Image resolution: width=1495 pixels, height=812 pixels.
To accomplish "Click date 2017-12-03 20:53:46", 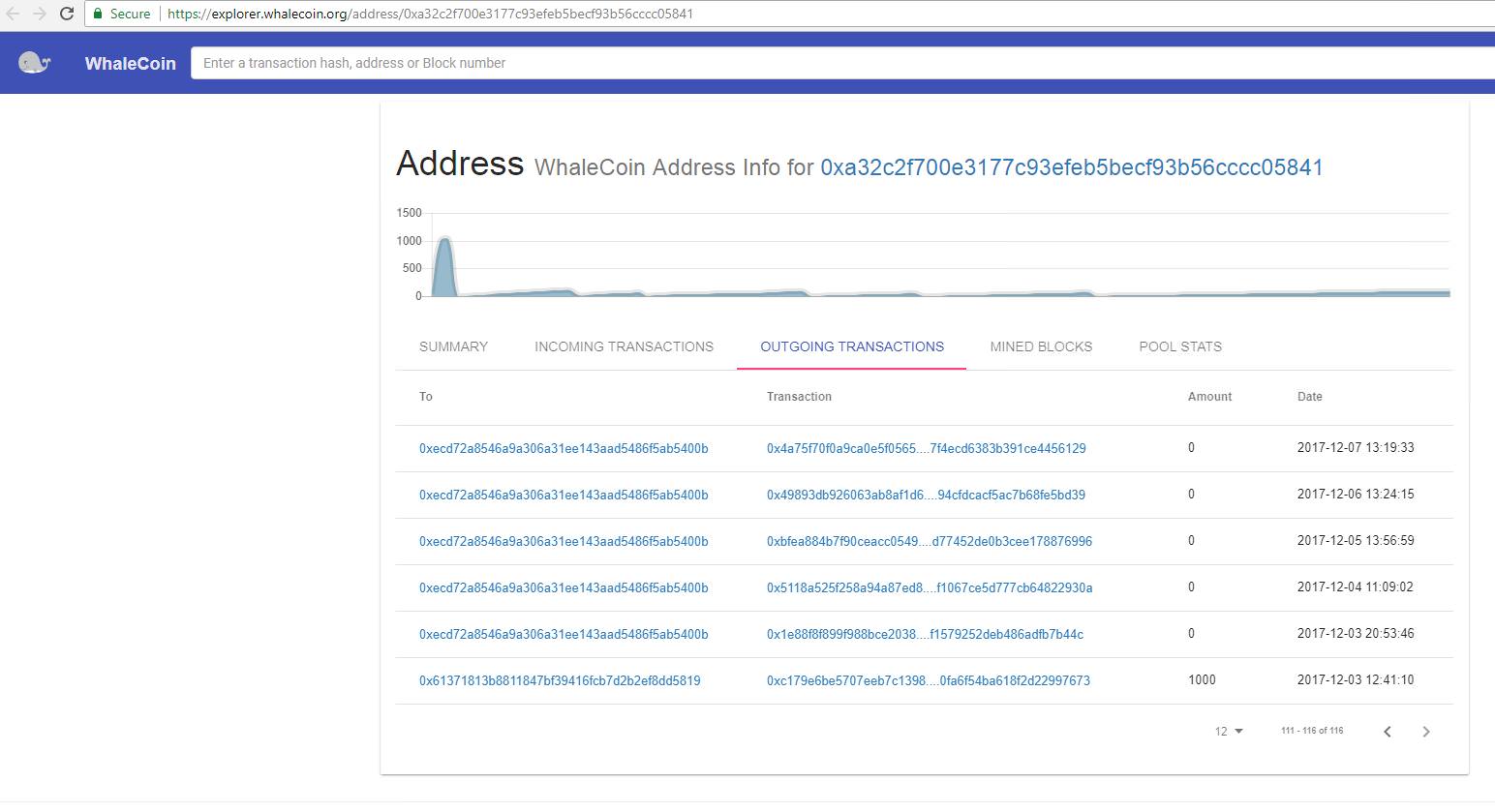I will click(x=1356, y=634).
